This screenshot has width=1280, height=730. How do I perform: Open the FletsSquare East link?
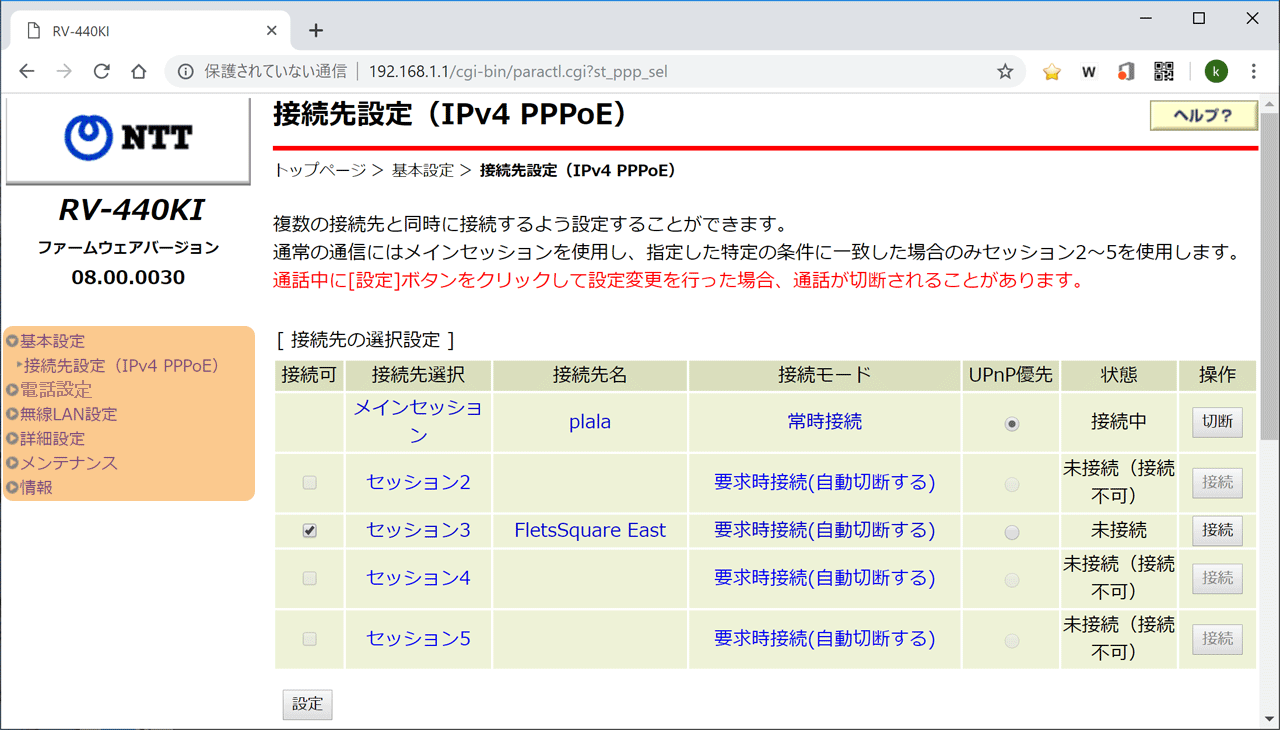pos(590,530)
